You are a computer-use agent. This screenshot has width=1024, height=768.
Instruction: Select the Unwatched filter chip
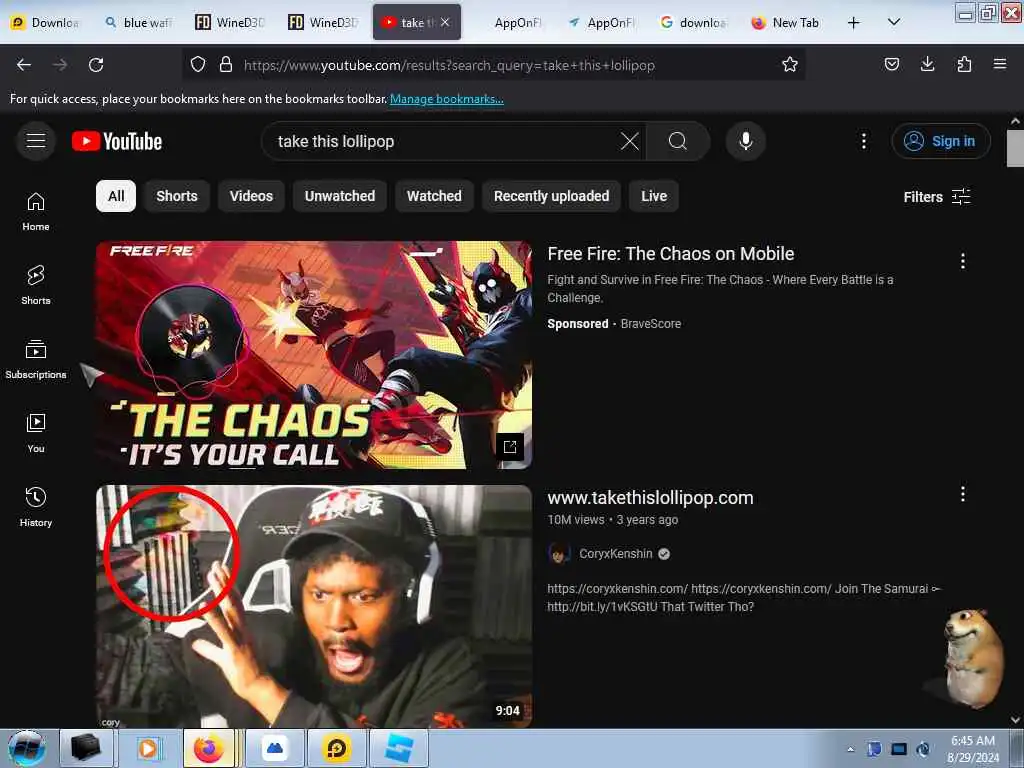[x=340, y=196]
